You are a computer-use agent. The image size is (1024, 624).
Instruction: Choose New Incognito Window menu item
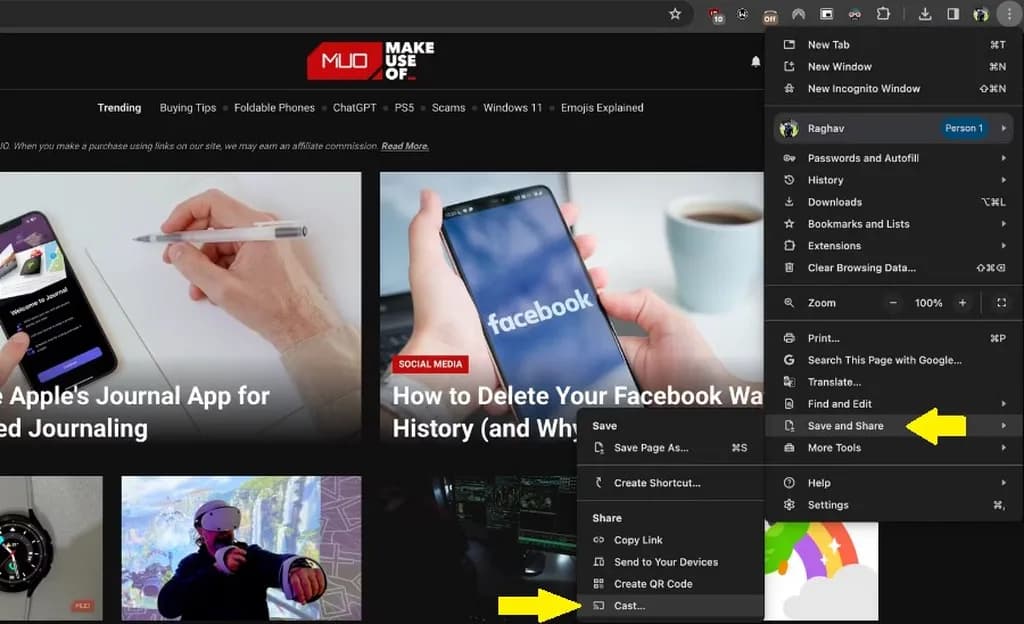863,89
